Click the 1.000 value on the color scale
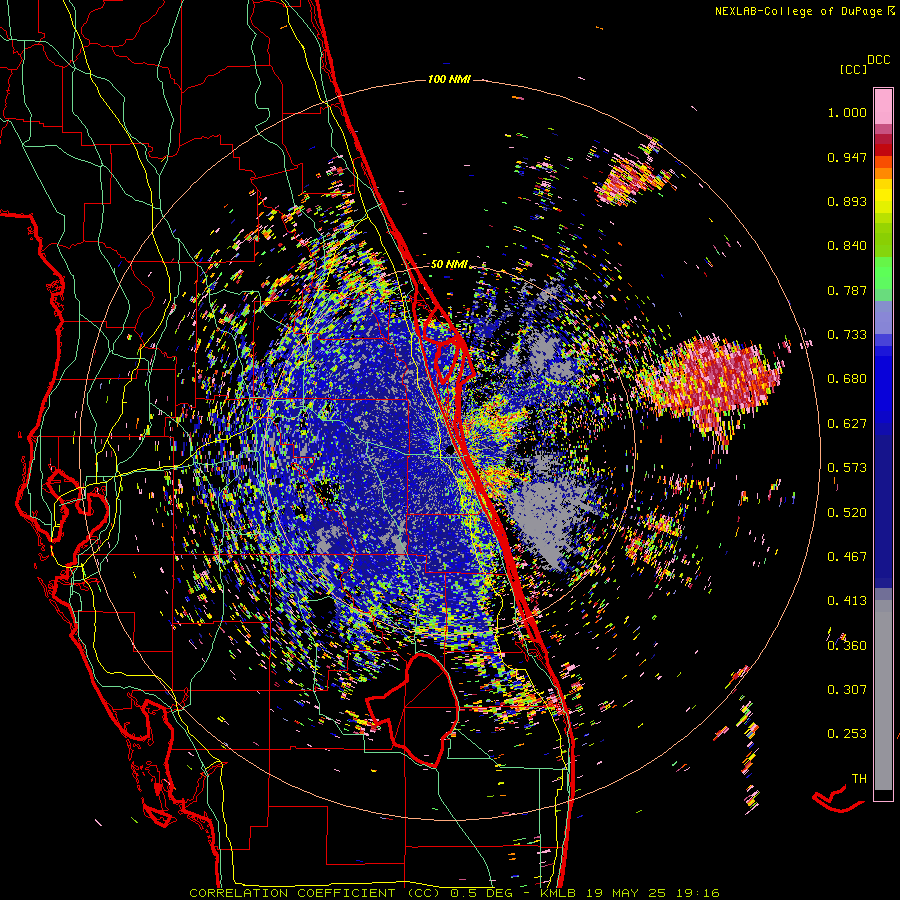The height and width of the screenshot is (900, 900). 847,112
